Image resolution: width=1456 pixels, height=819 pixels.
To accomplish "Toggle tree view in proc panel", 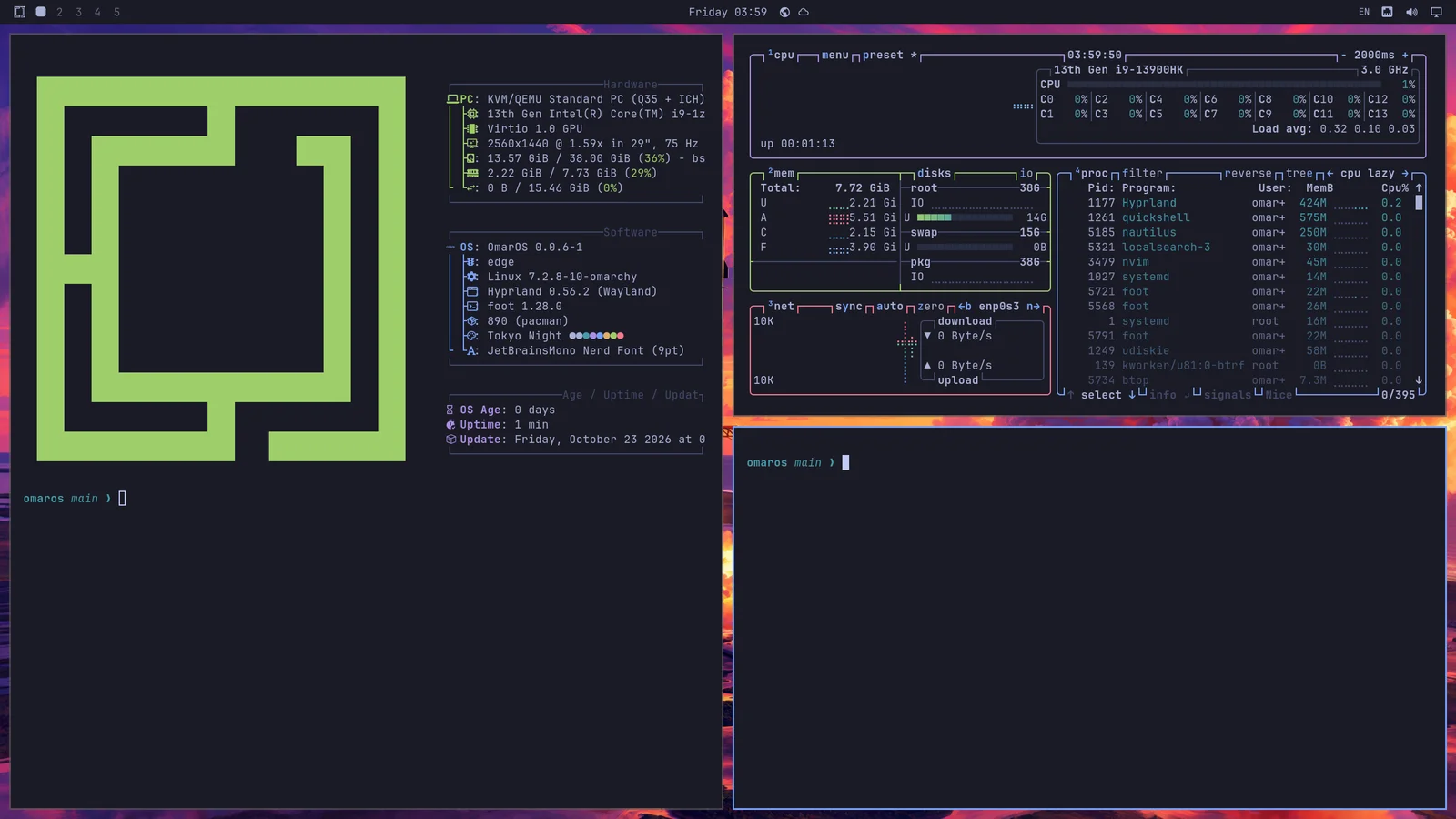I will [1299, 173].
